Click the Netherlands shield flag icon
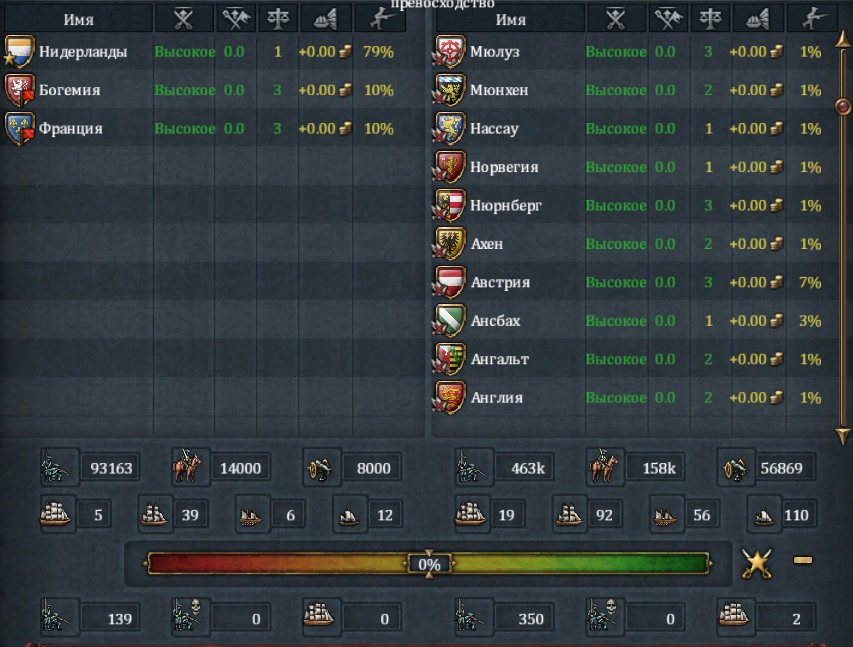This screenshot has width=853, height=647. click(19, 52)
